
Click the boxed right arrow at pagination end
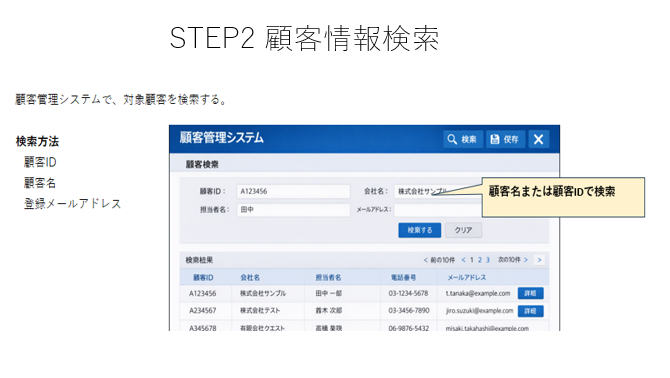pyautogui.click(x=539, y=260)
